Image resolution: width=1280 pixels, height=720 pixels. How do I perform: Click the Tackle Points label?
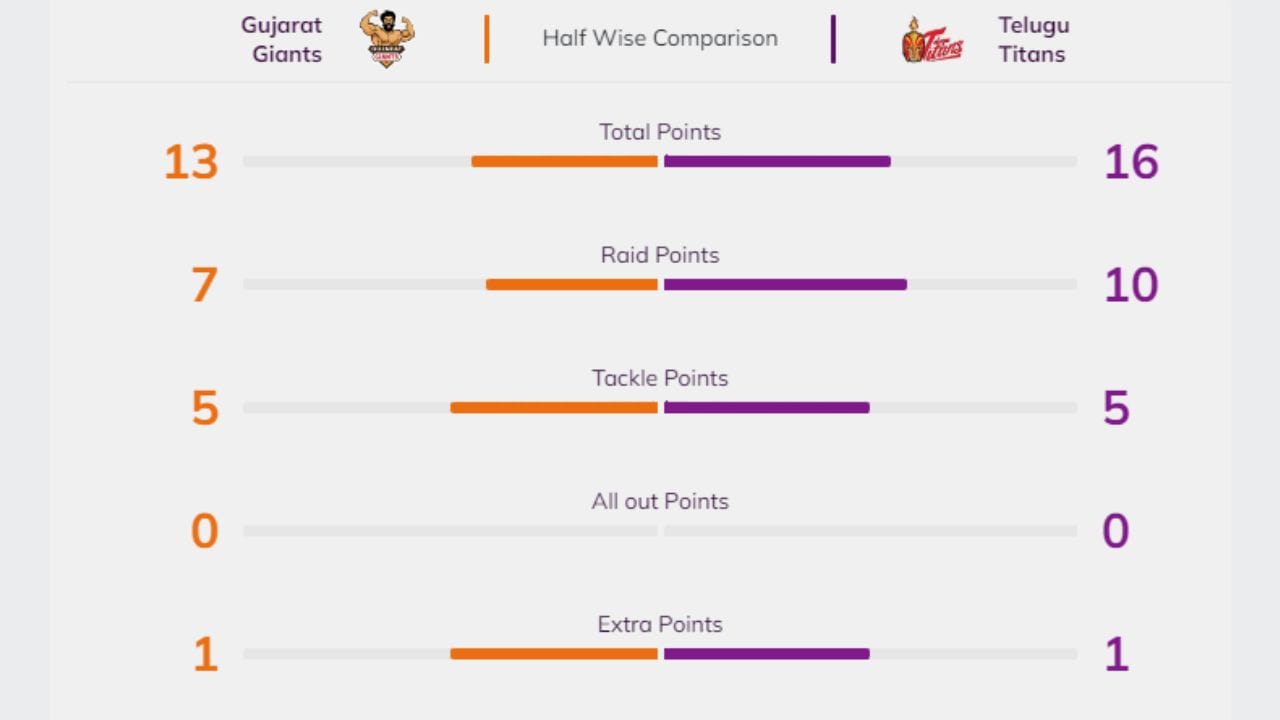[660, 378]
